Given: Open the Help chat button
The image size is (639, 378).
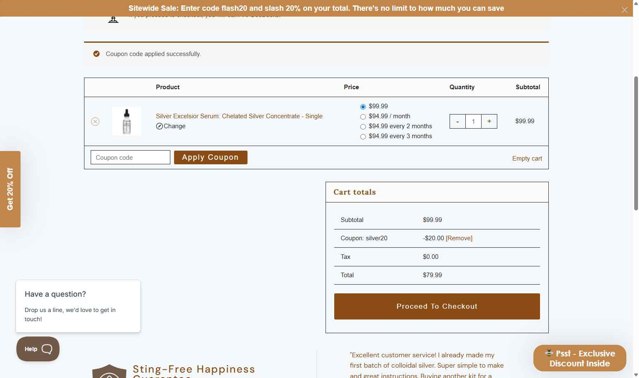Looking at the screenshot, I should pos(38,349).
